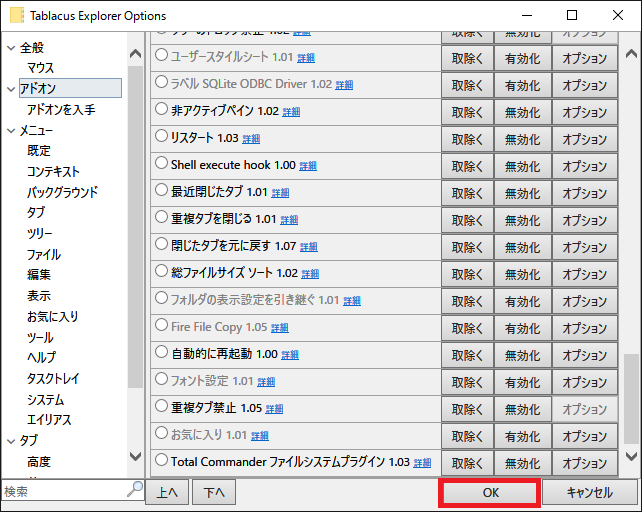
Task: Click the sidebar scroll down arrow
Action: tap(136, 456)
